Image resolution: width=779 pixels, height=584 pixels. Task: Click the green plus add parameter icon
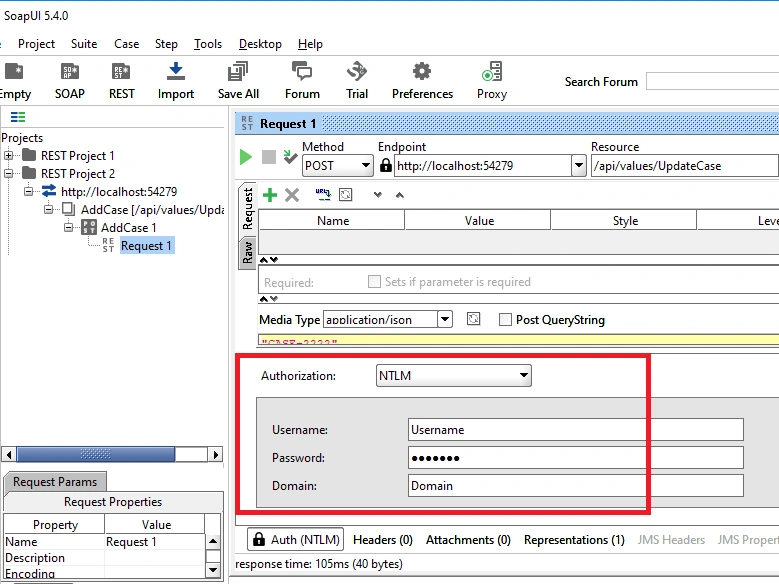point(270,195)
